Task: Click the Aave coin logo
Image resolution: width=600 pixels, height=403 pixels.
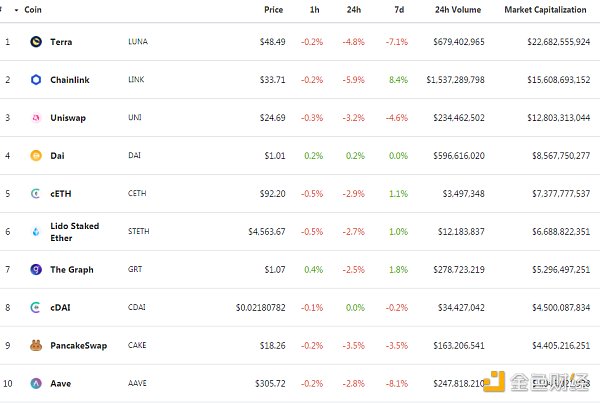Action: point(36,383)
